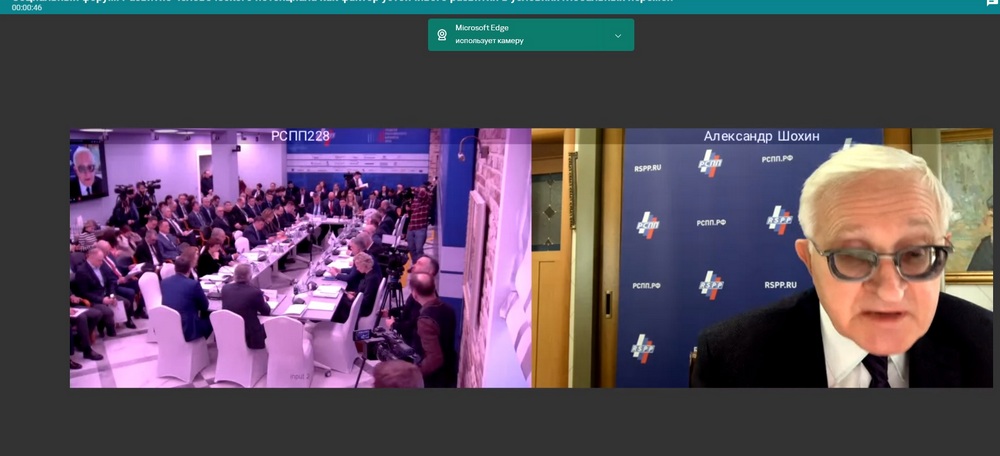1000x456 pixels.
Task: Click the 'Microsoft Edge' notification title
Action: [x=482, y=28]
